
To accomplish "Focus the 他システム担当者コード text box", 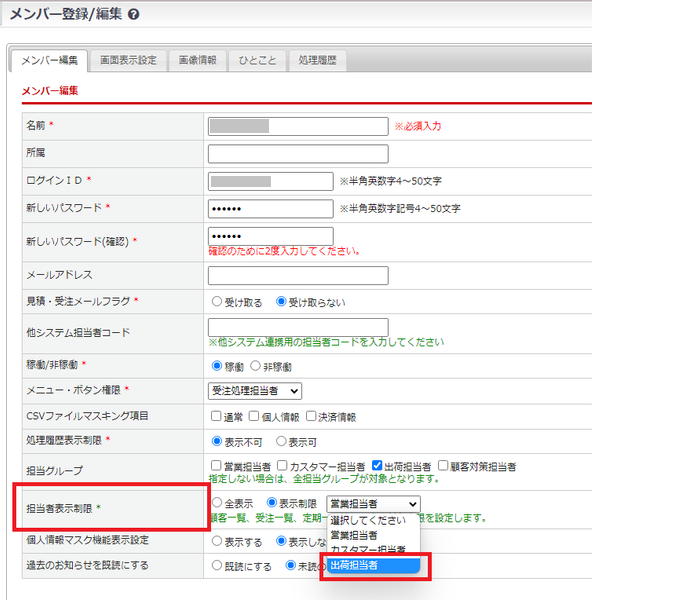I will coord(297,327).
